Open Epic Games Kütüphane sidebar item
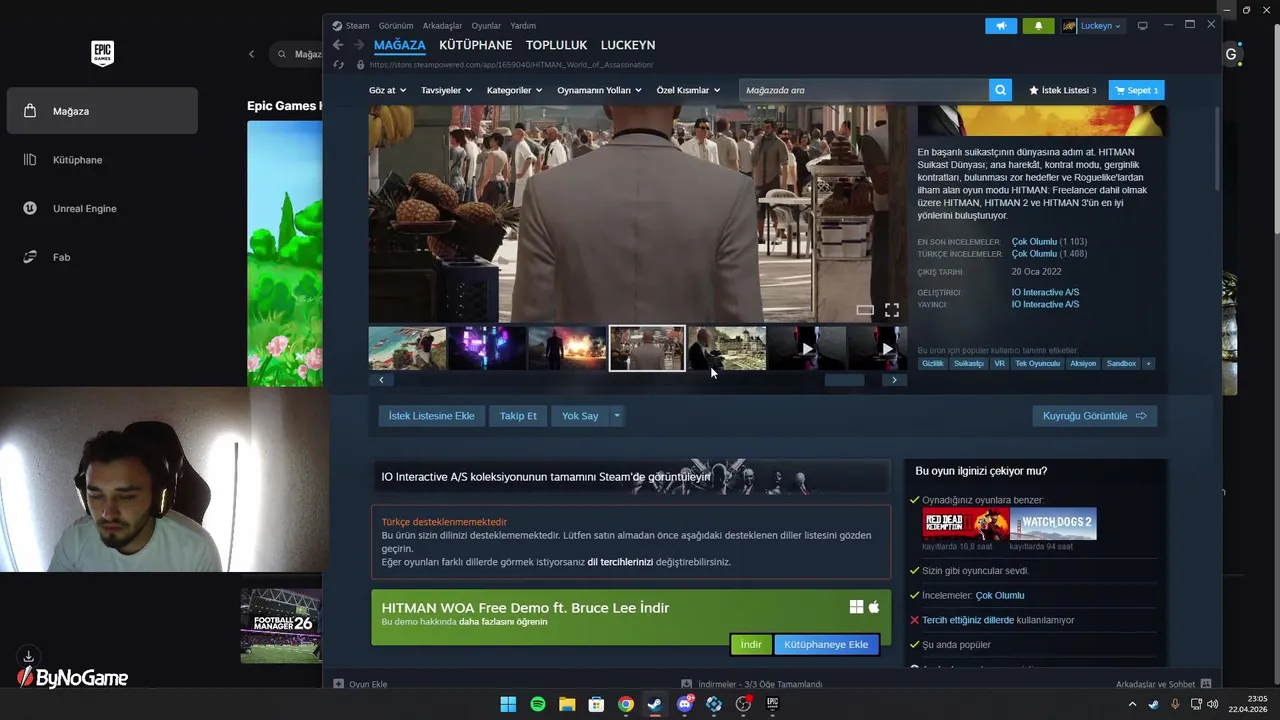This screenshot has width=1280, height=720. (102, 160)
